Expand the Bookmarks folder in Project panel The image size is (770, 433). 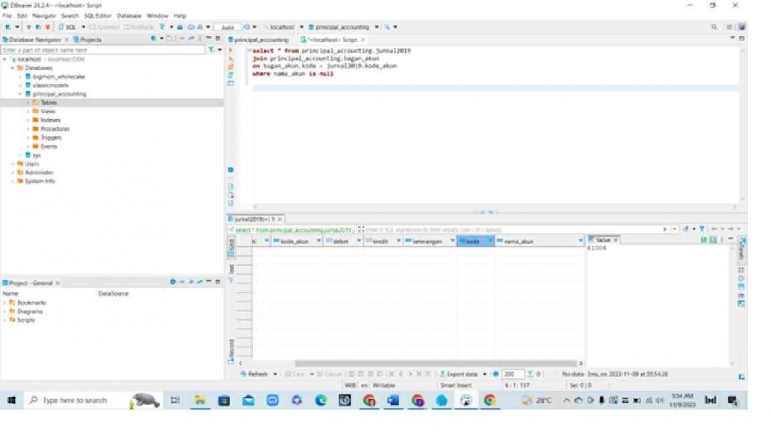[5, 303]
